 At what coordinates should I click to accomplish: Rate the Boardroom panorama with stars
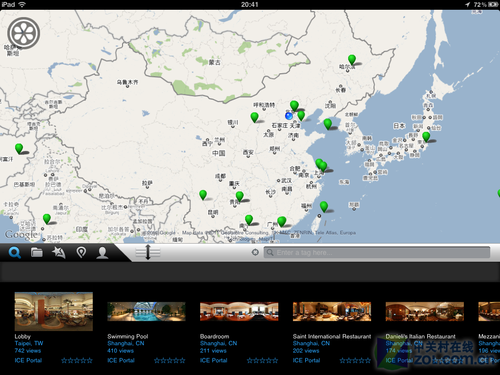pyautogui.click(x=262, y=360)
